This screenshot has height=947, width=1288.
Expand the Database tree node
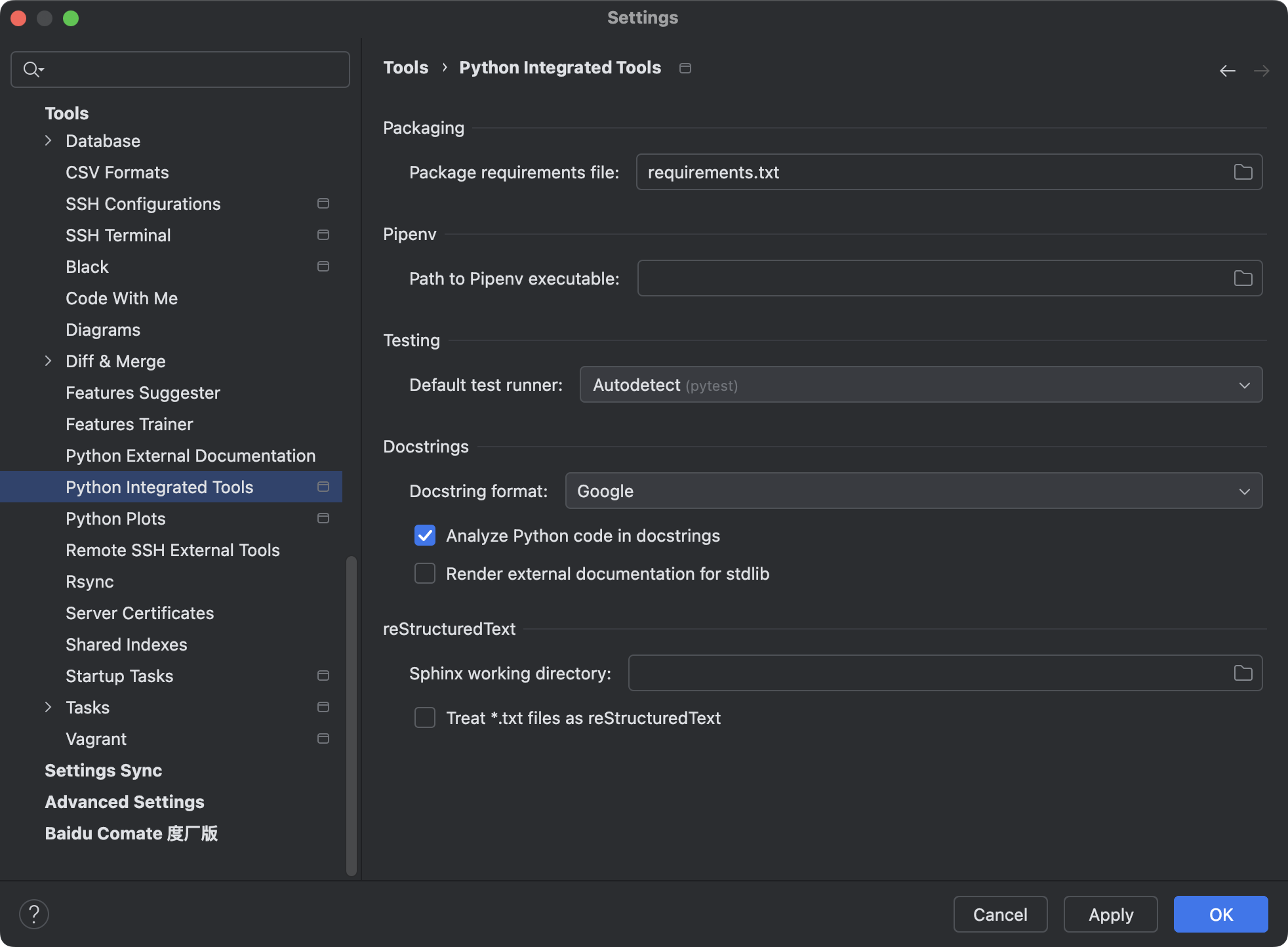pyautogui.click(x=48, y=141)
